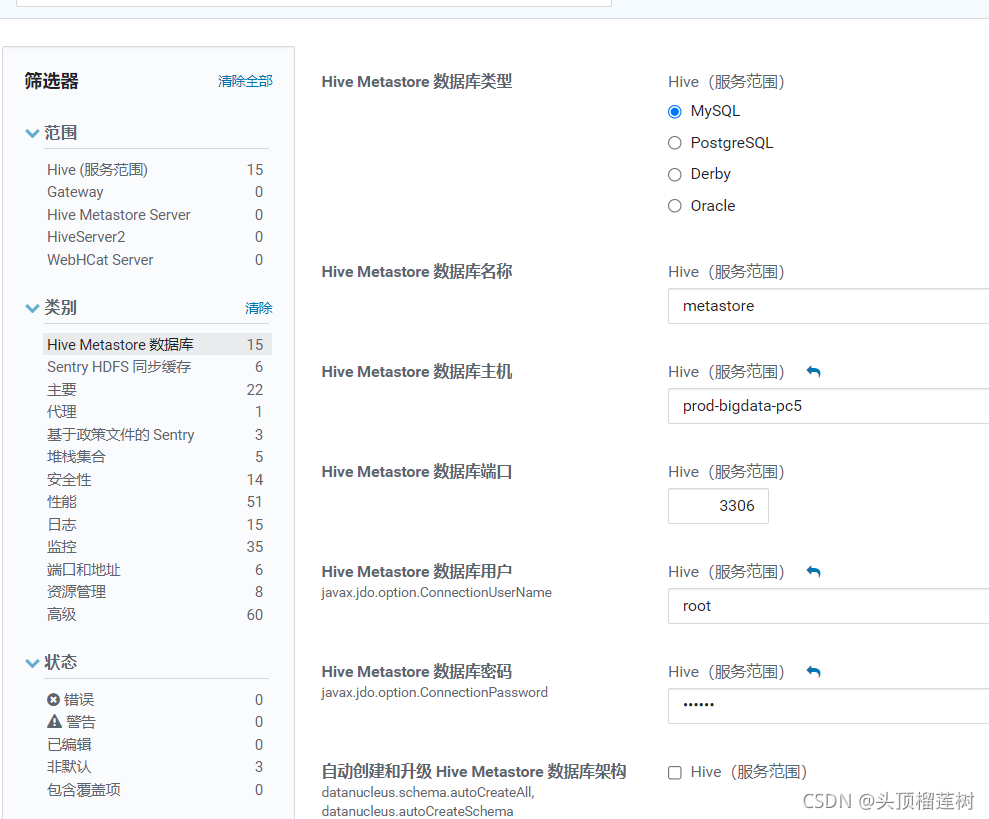The height and width of the screenshot is (819, 989).
Task: Select the MySQL database type
Action: pyautogui.click(x=675, y=112)
